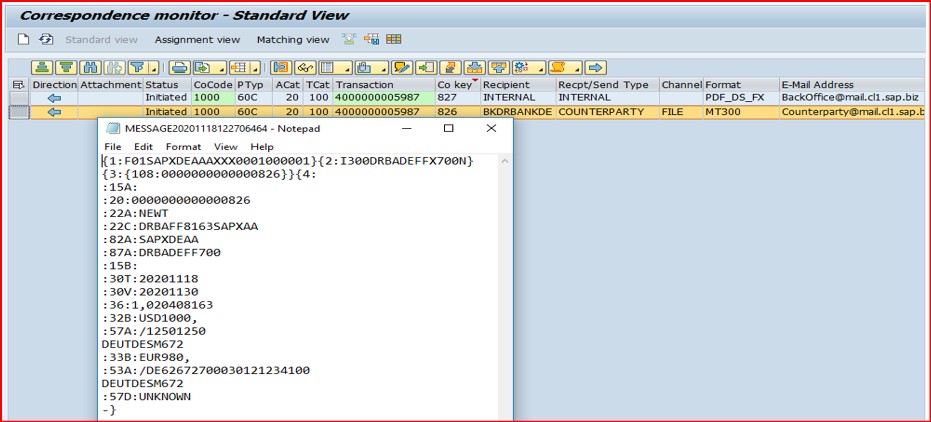Open the hand-over-document button dropdown arrow
Screen dimensions: 931x422
coord(382,68)
